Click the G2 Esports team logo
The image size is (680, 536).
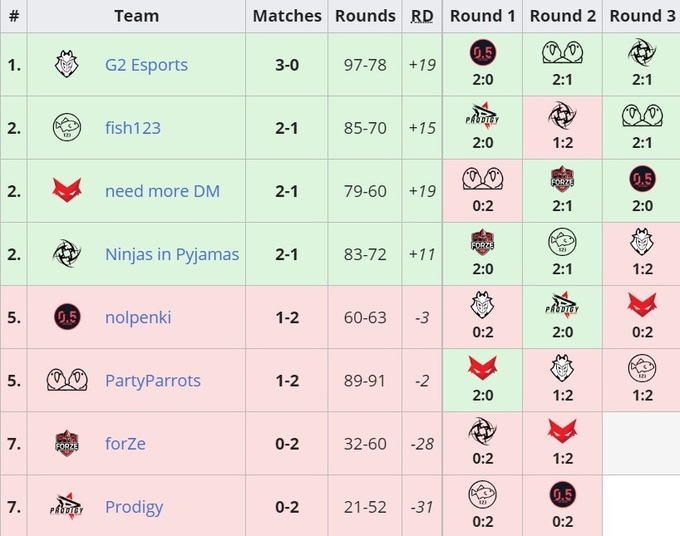coord(67,65)
